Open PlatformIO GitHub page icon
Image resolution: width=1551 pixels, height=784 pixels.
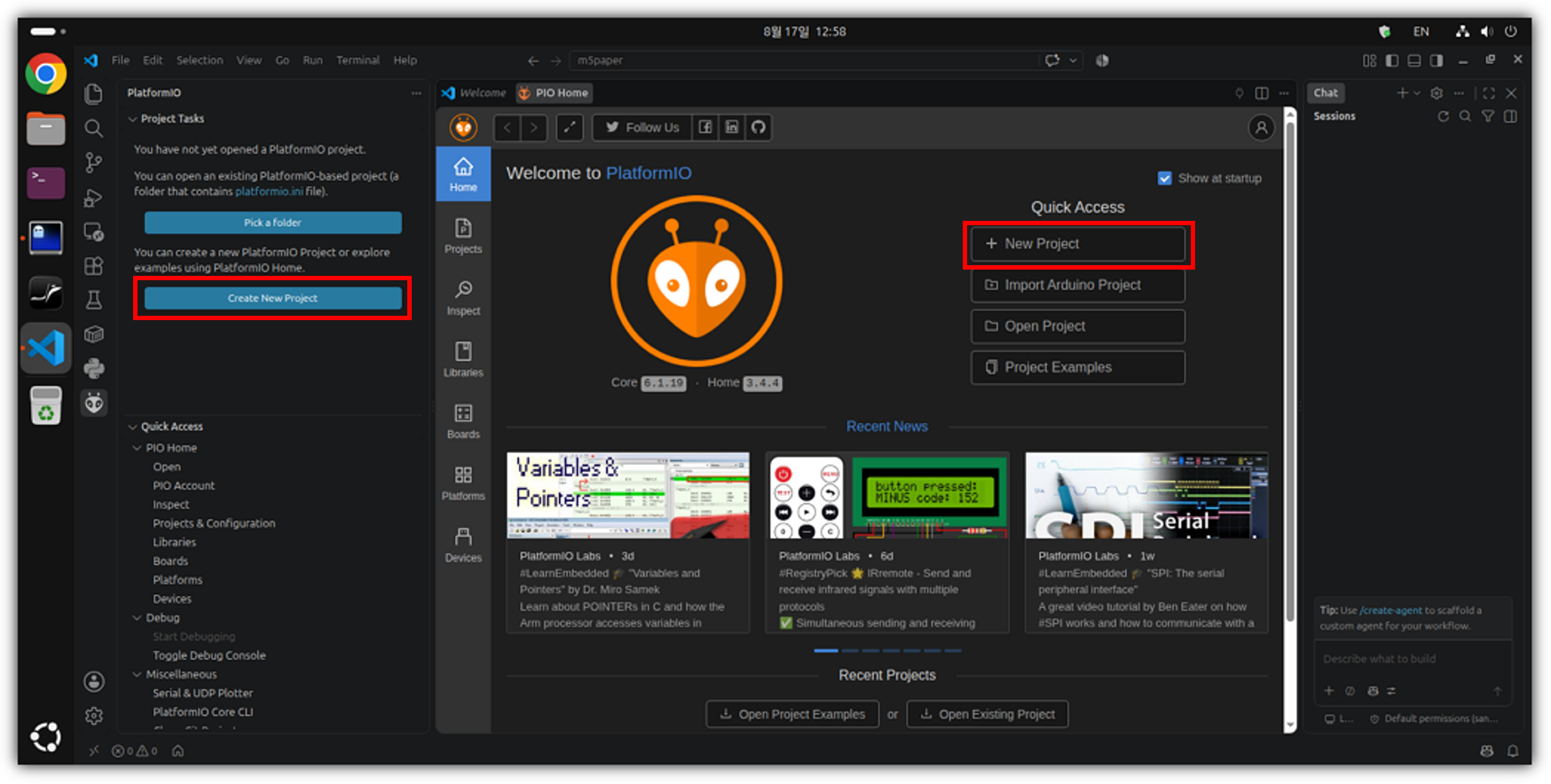[759, 128]
